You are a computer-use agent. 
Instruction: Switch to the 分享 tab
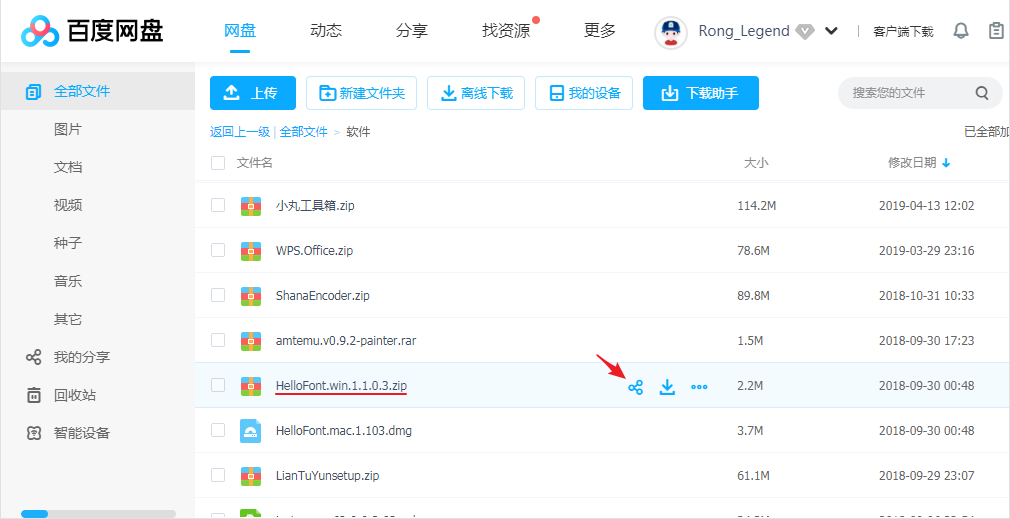click(x=412, y=30)
